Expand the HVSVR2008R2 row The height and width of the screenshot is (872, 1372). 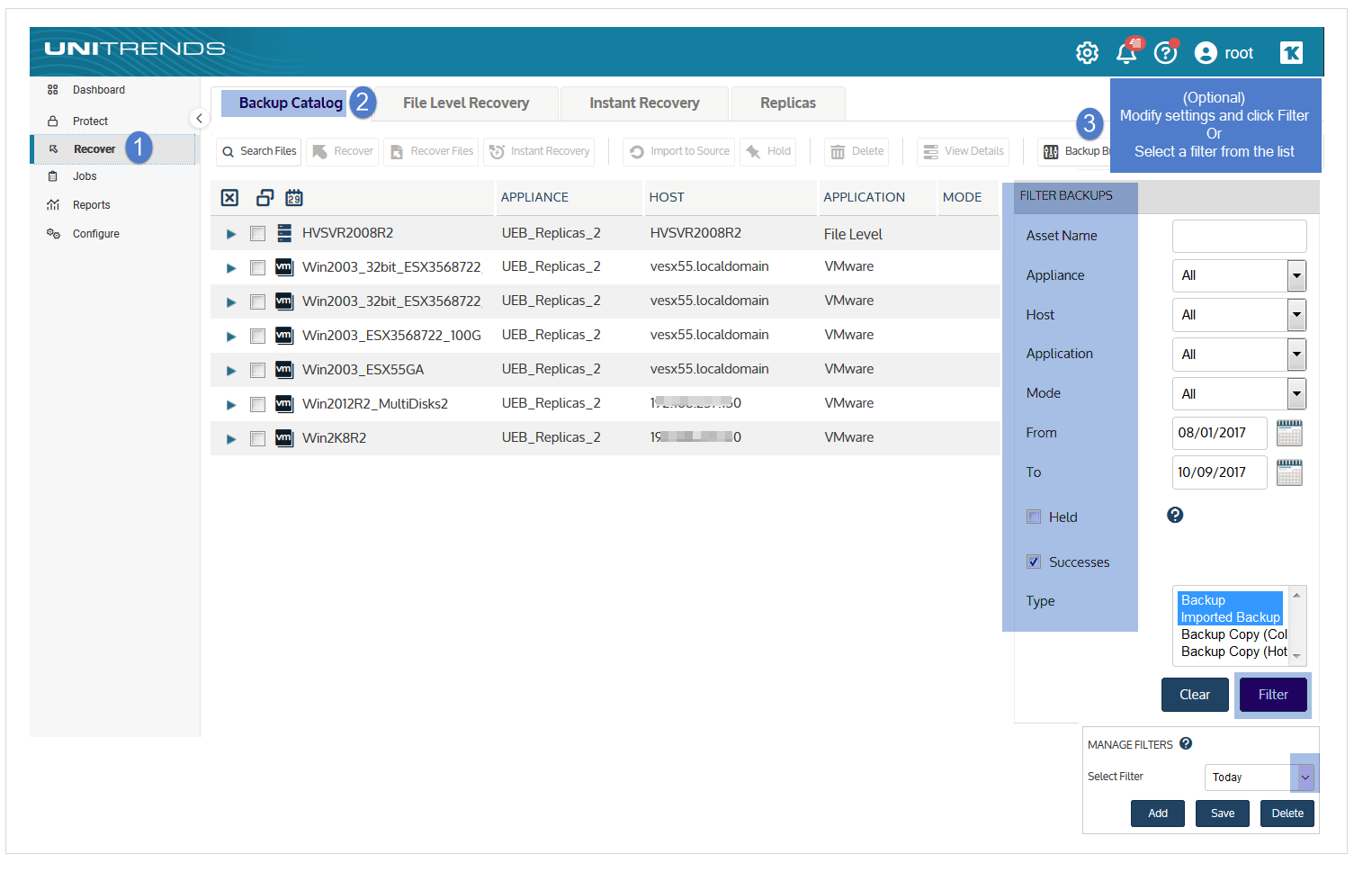231,234
